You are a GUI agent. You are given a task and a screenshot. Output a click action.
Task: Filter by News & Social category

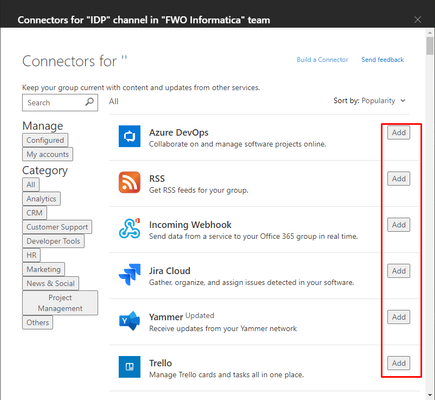click(51, 283)
